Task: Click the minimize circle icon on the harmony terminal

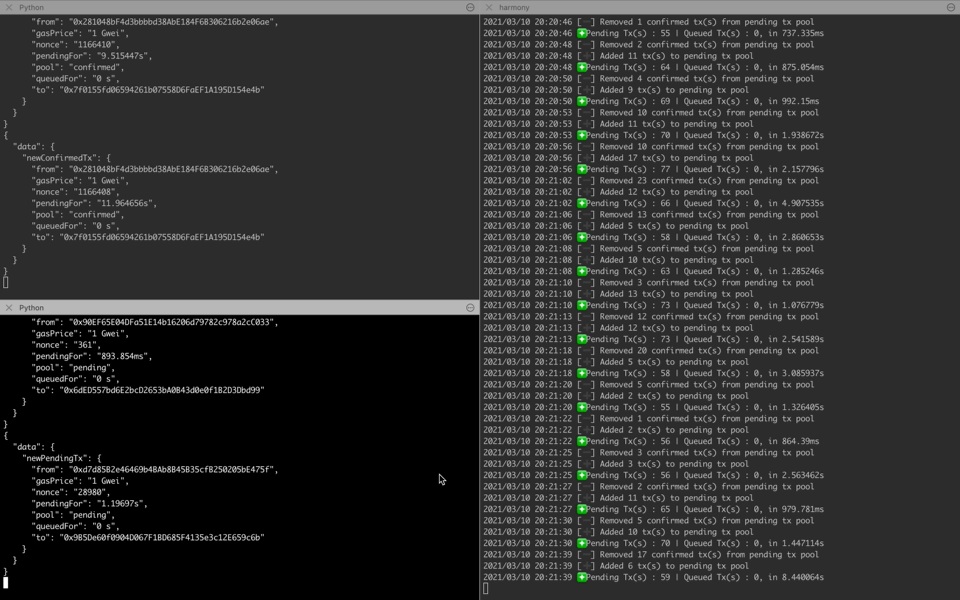Action: click(x=952, y=7)
